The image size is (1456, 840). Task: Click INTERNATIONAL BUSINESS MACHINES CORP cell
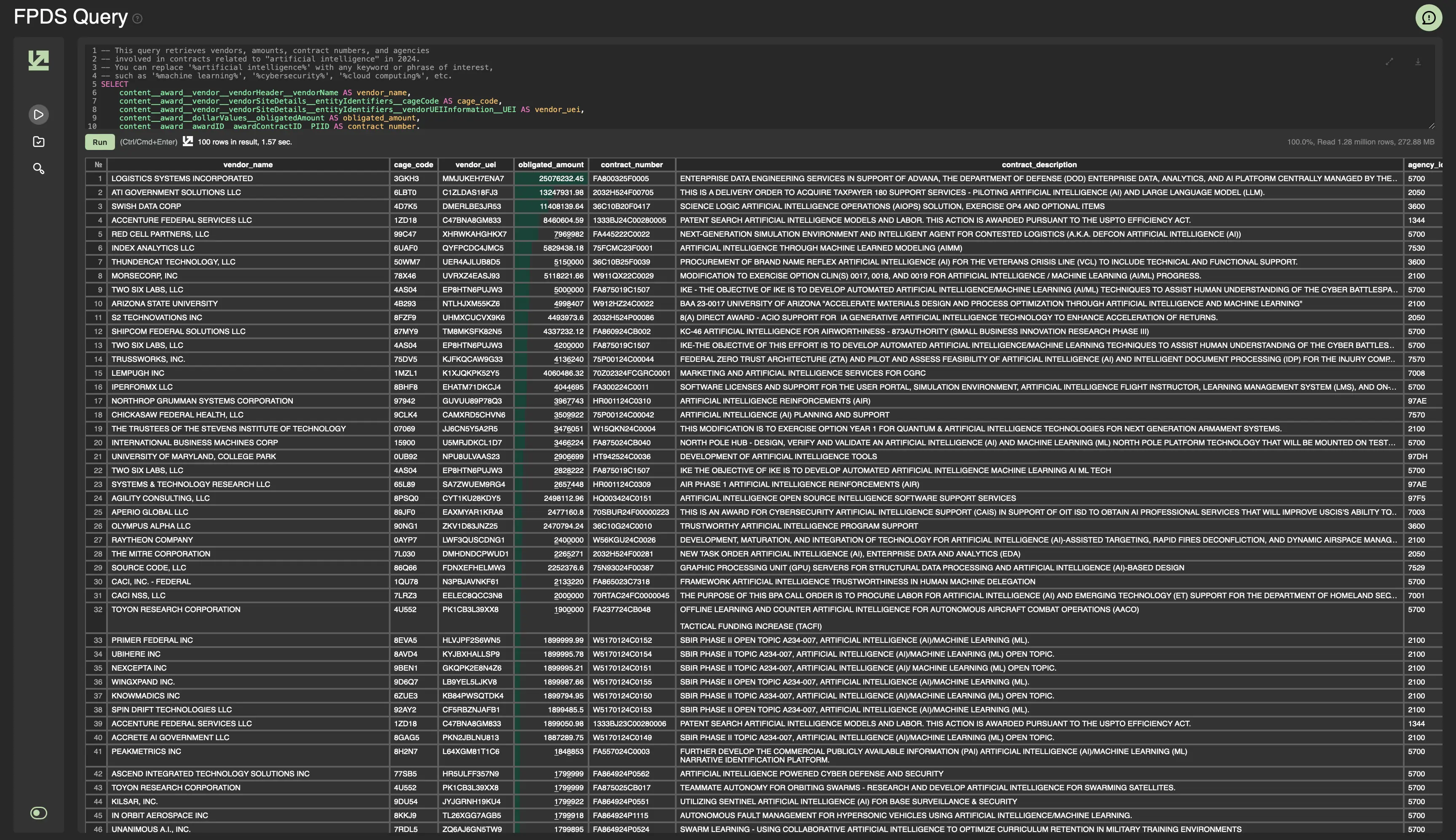pyautogui.click(x=248, y=442)
